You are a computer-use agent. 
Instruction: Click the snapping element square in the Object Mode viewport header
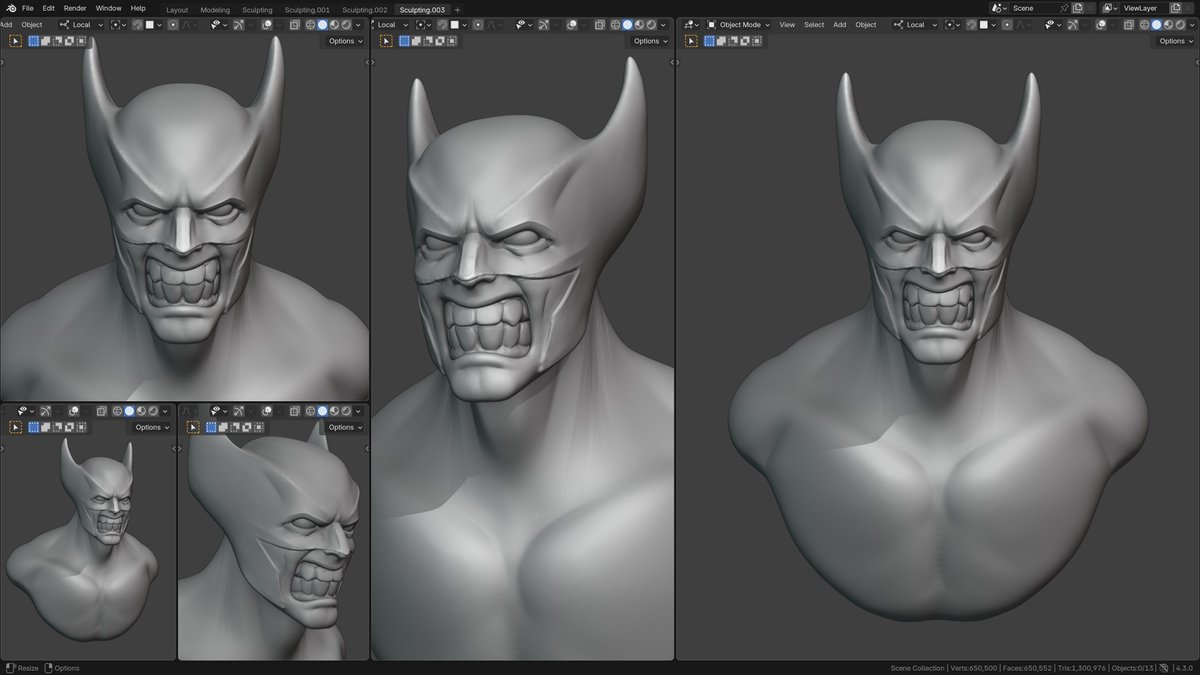(983, 25)
